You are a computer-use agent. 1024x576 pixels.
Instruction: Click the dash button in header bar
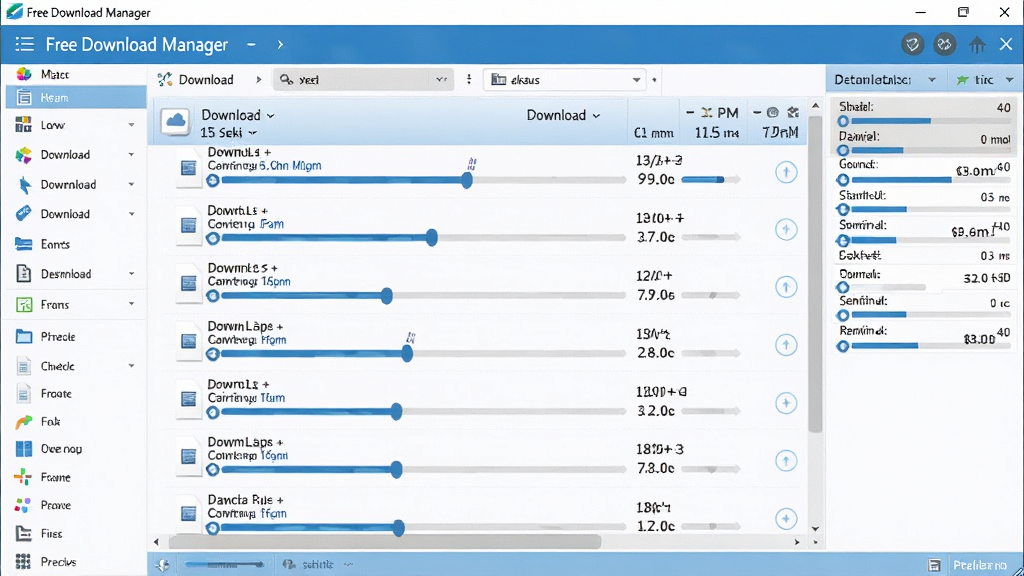[251, 44]
